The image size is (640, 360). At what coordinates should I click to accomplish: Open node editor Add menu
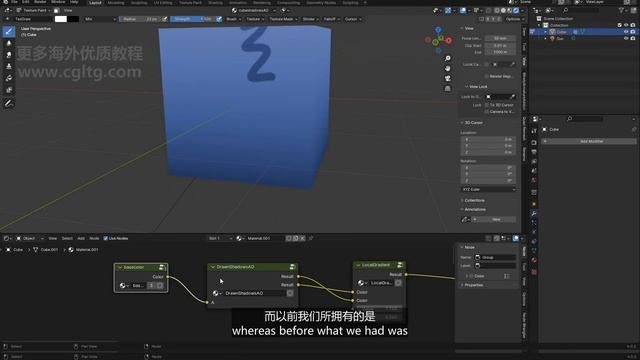click(81, 238)
